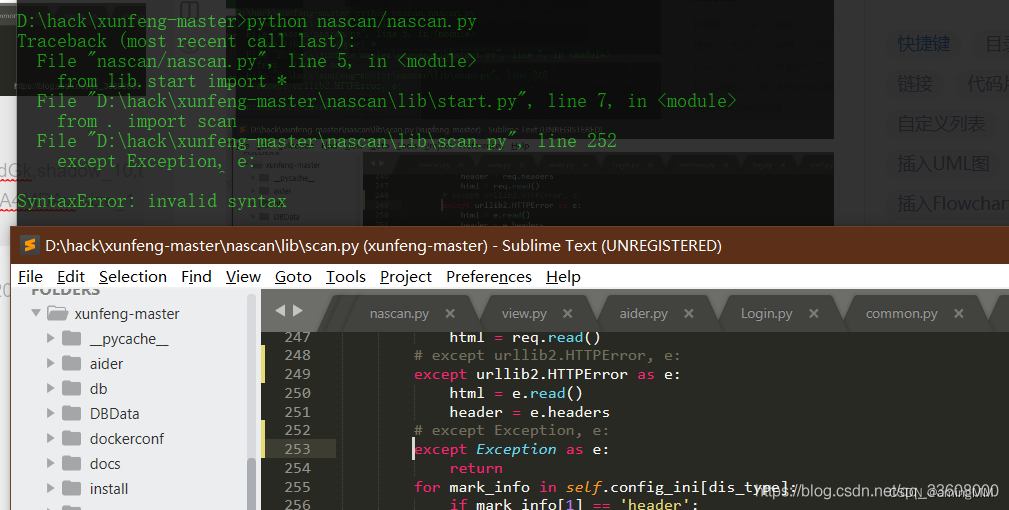Place cursor on 'except urllib2.HTTPError as e:' line

(x=547, y=374)
